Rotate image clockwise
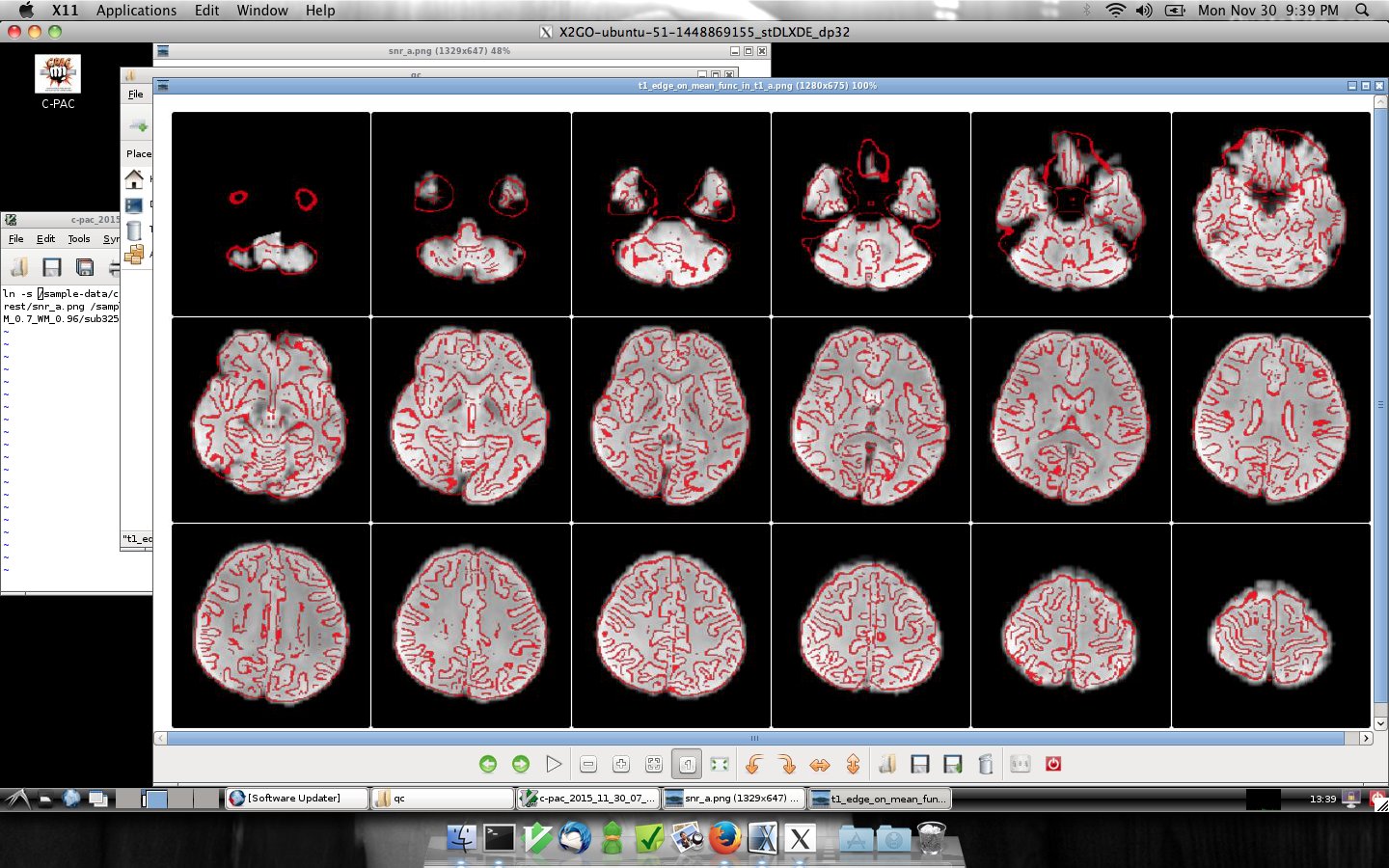Image resolution: width=1389 pixels, height=868 pixels. coord(787,764)
